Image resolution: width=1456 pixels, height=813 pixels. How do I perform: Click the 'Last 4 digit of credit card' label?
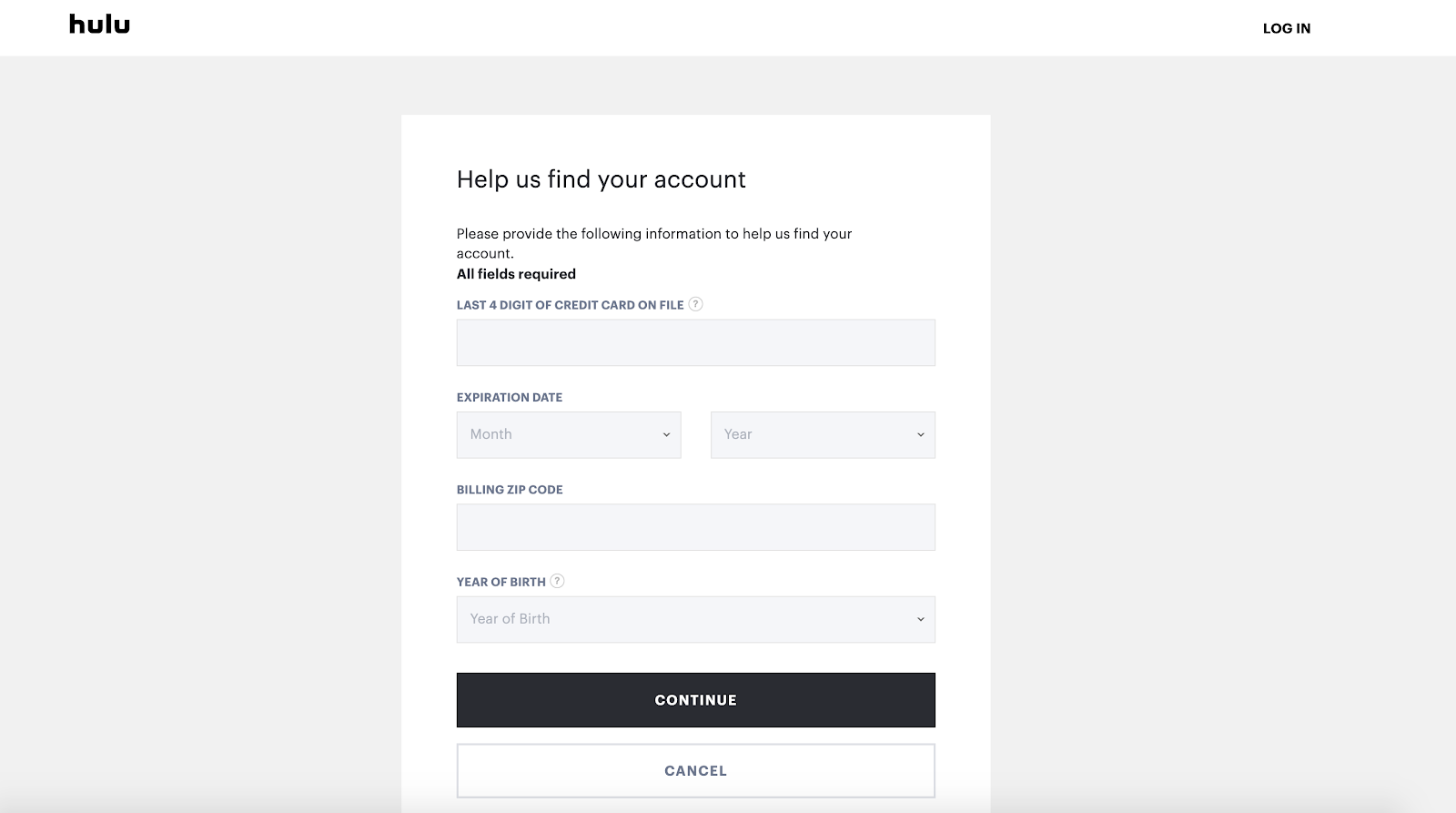570,305
